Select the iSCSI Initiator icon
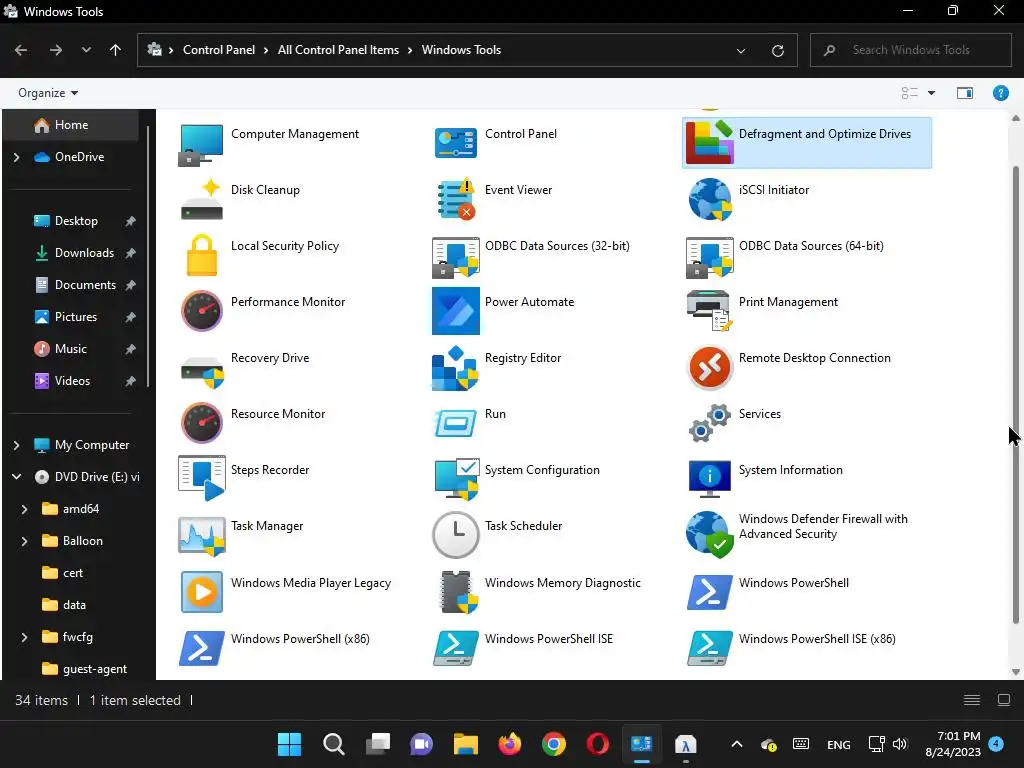The height and width of the screenshot is (768, 1024). click(709, 199)
